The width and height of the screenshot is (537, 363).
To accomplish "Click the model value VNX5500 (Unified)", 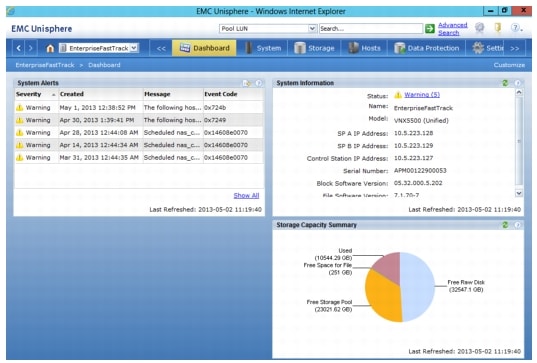I will [421, 121].
